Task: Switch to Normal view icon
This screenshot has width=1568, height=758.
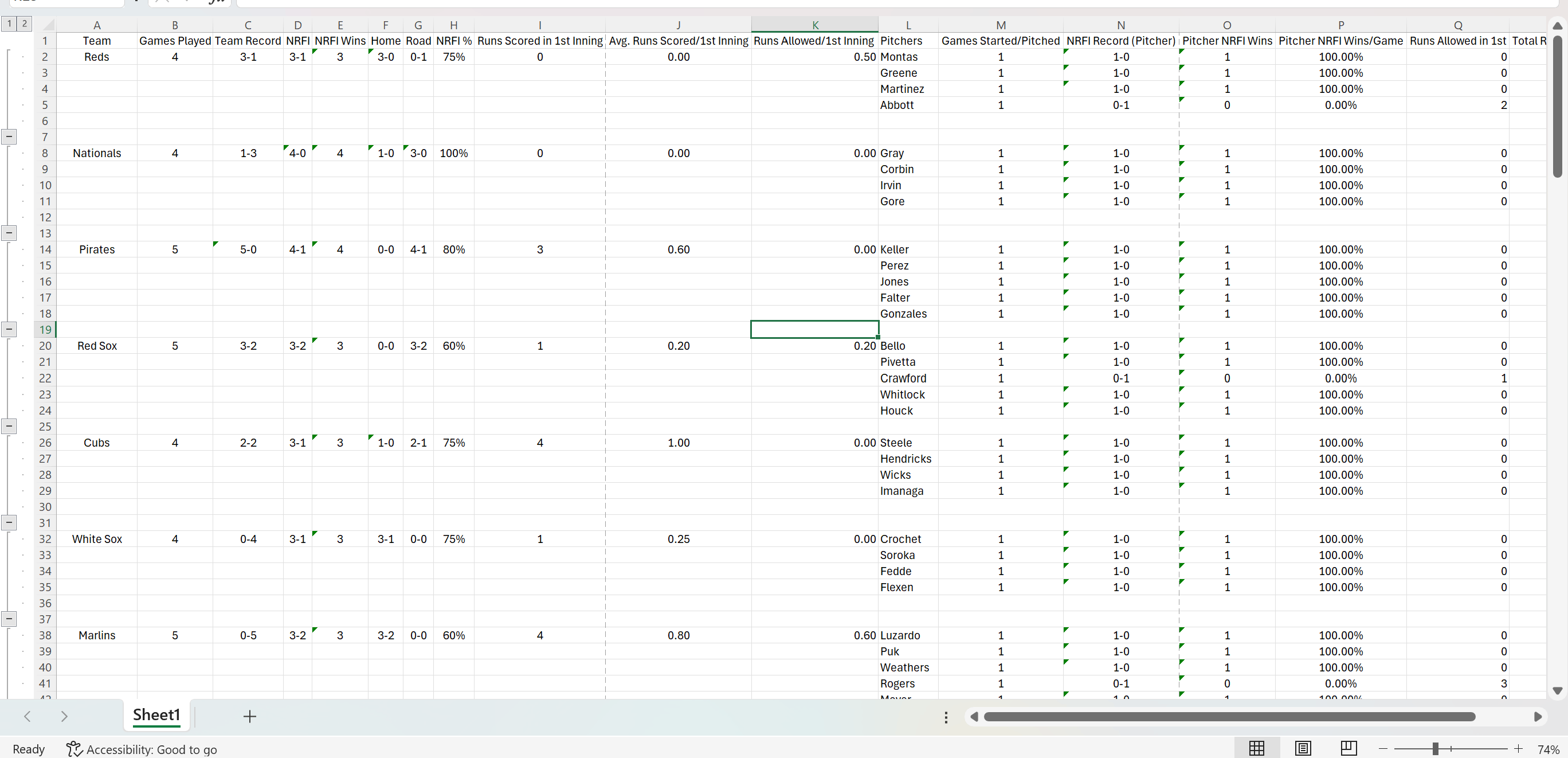Action: pyautogui.click(x=1256, y=748)
